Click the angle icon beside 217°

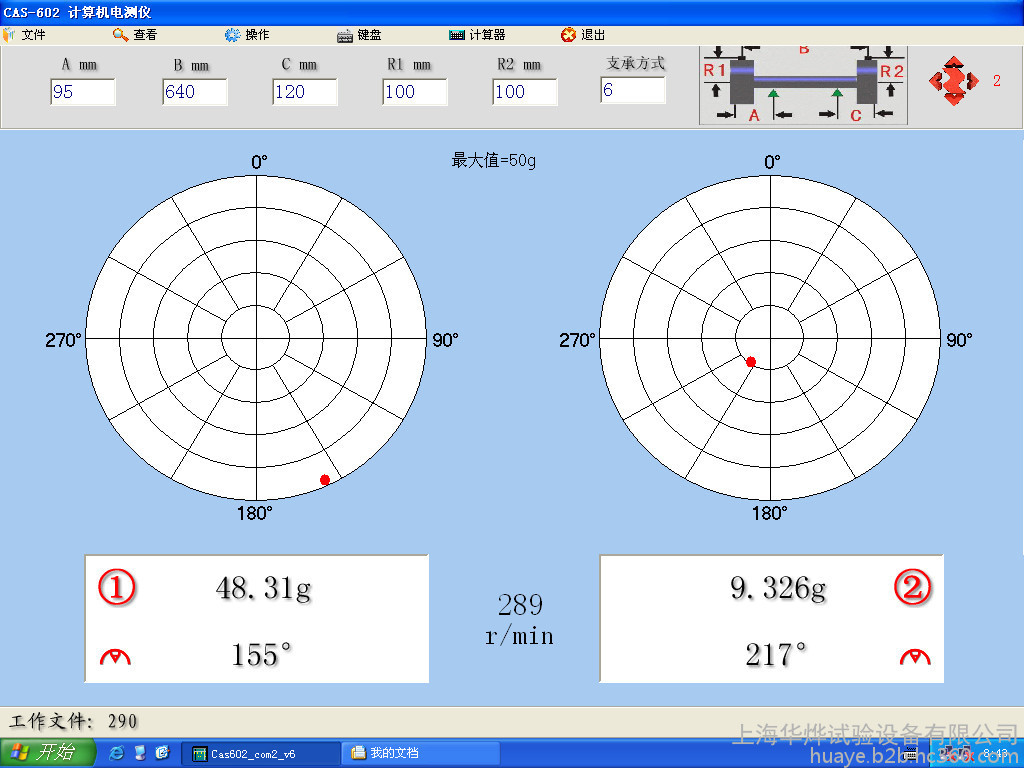coord(914,657)
